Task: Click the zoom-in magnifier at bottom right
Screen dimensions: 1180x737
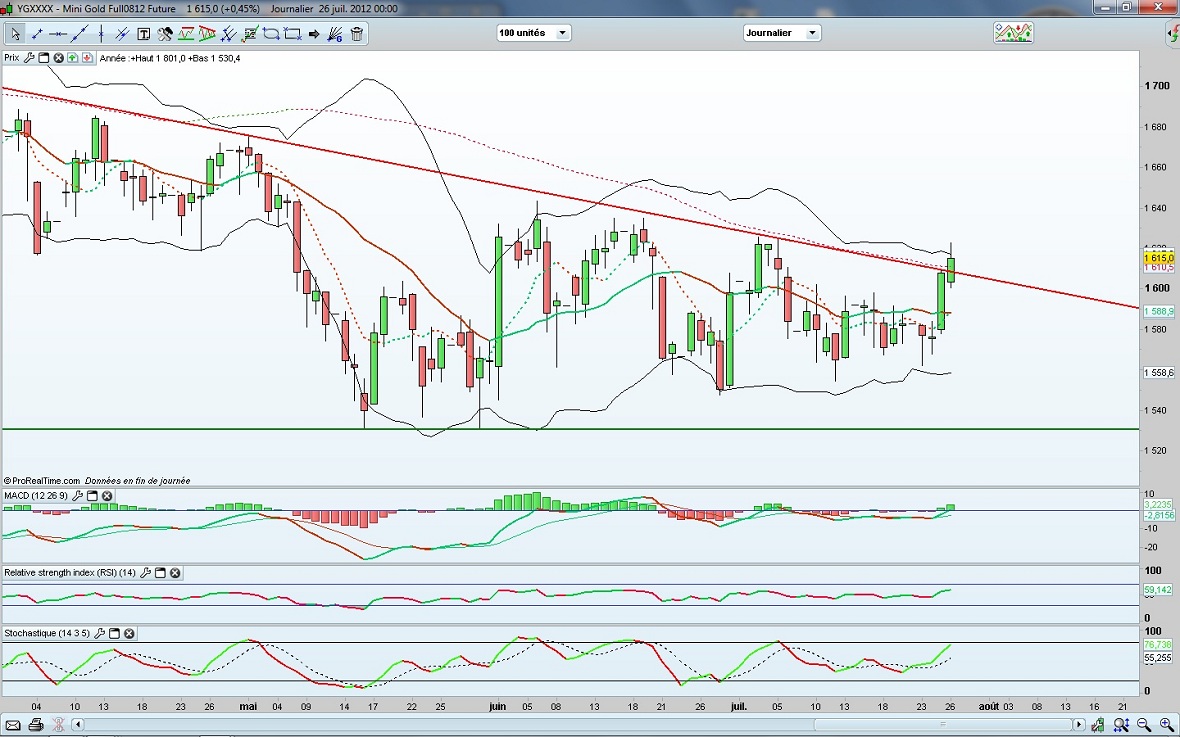Action: pos(1167,724)
